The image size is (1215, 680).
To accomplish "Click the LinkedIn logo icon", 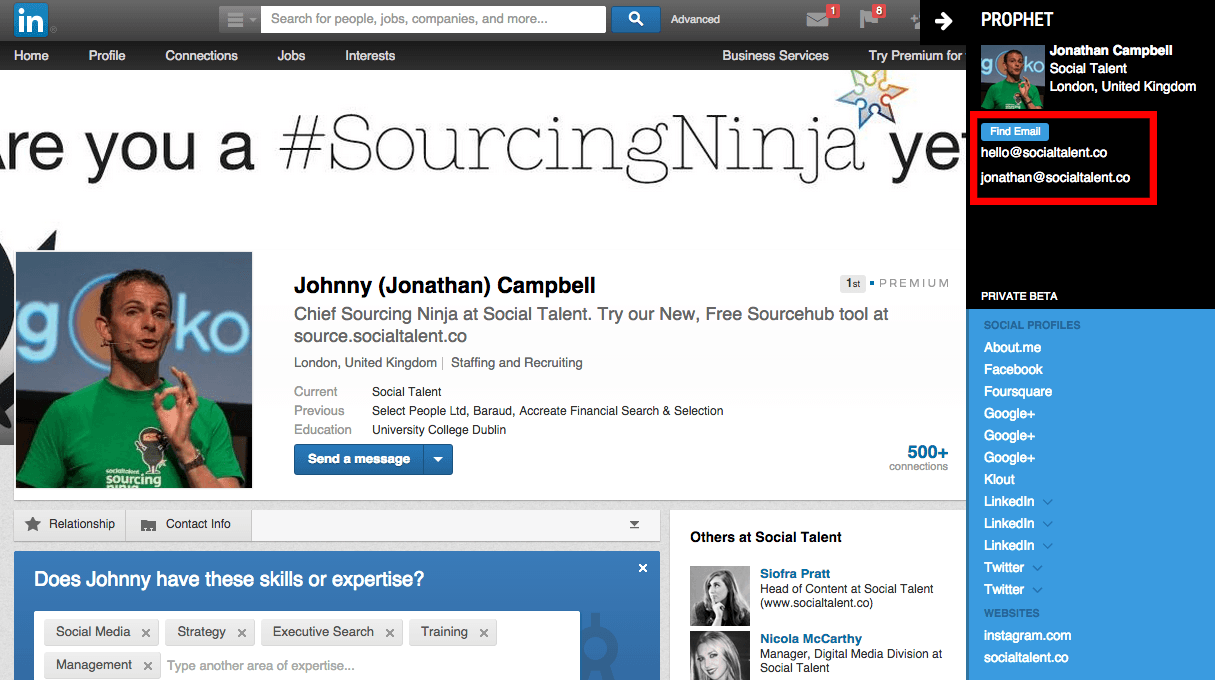I will click(30, 19).
